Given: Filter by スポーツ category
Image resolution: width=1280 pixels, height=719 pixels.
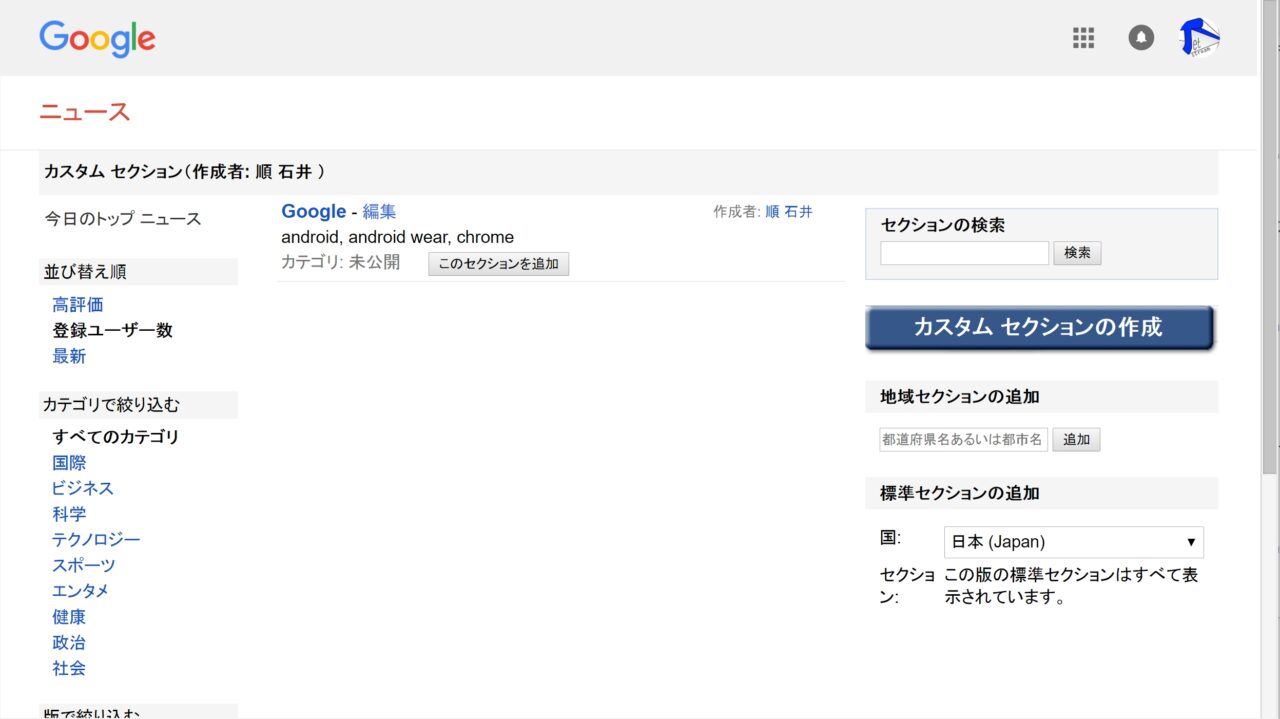Looking at the screenshot, I should (84, 566).
